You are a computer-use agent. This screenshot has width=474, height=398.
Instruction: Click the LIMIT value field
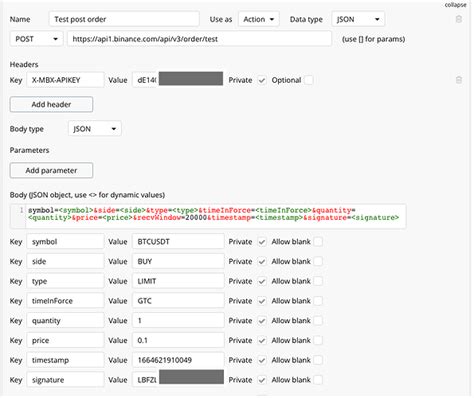178,281
